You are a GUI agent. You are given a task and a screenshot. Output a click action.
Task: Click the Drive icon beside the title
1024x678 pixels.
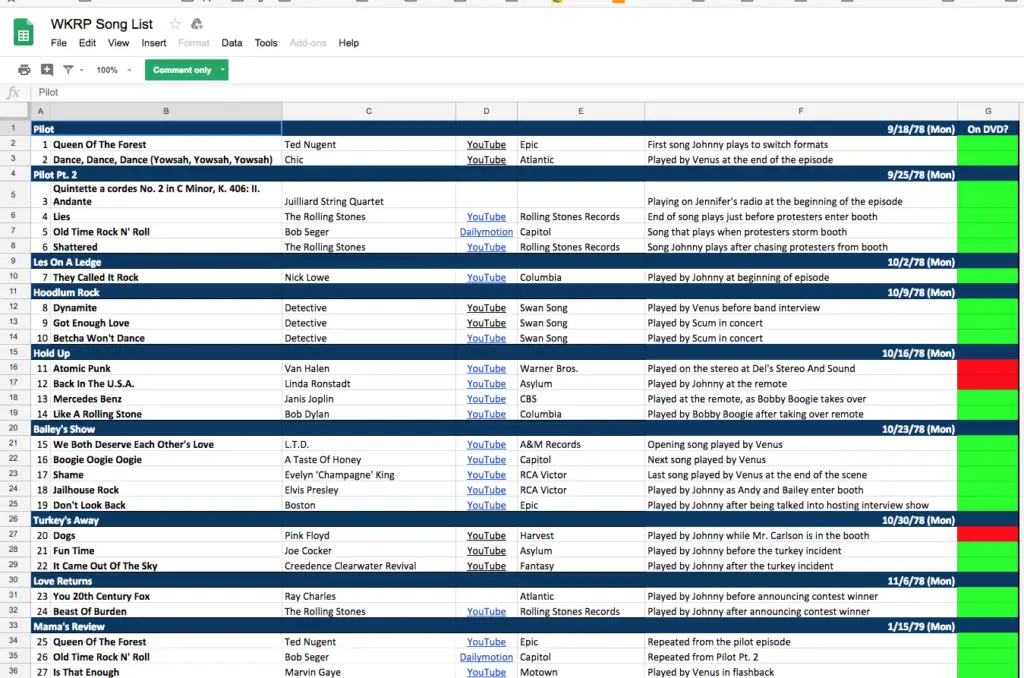coord(197,24)
